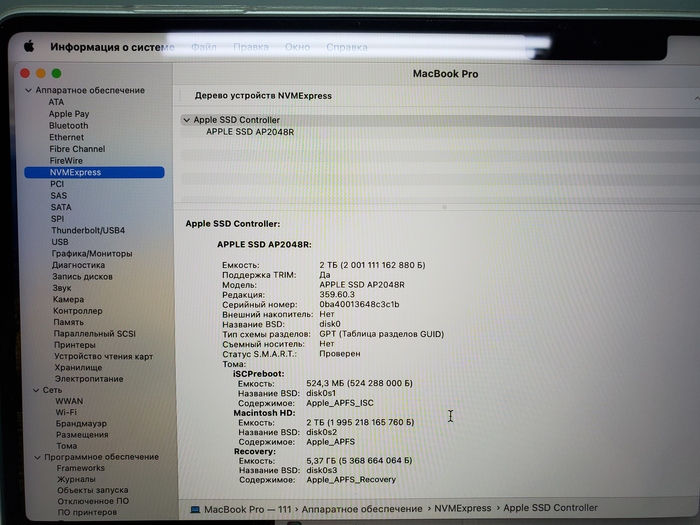Viewport: 700px width, 525px height.
Task: Select SPI in the sidebar
Action: [57, 219]
